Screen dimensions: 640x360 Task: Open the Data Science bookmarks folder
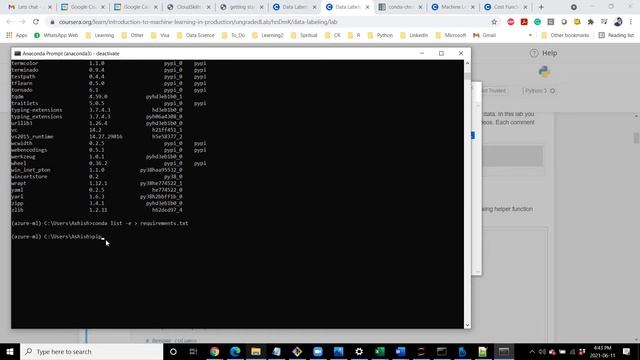pos(196,36)
